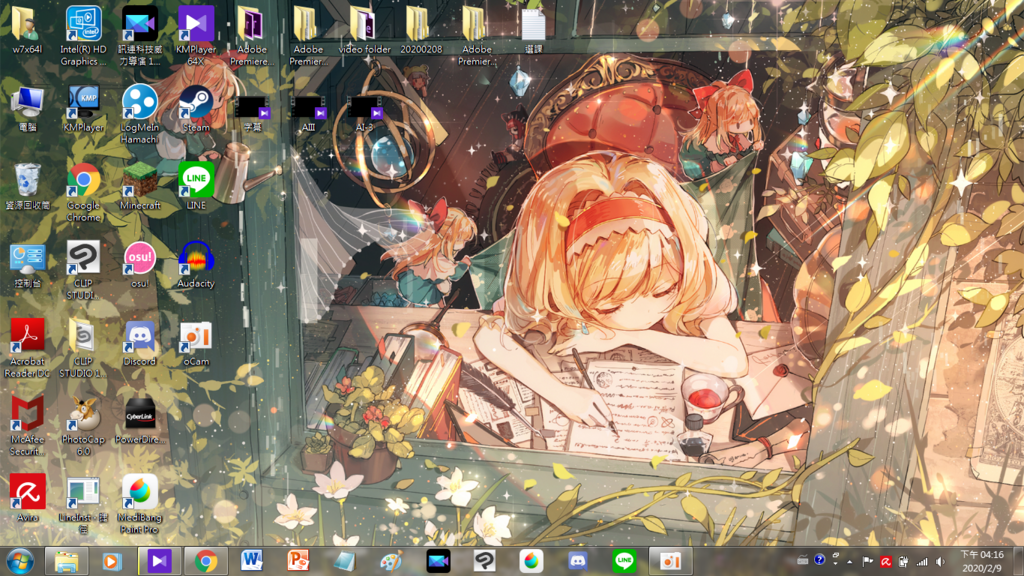
Task: Open the language bar help icon
Action: (x=820, y=560)
